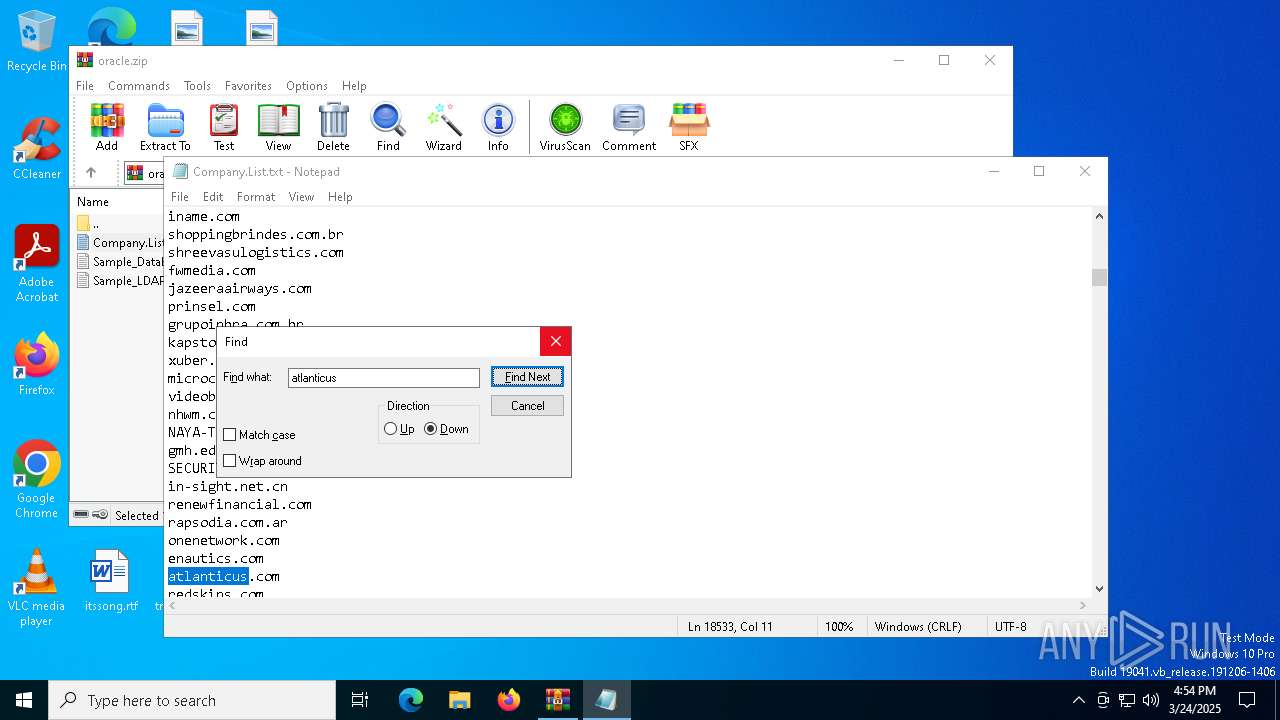This screenshot has height=720, width=1280.
Task: Click the Add icon in WinRAR toolbar
Action: coord(107,127)
